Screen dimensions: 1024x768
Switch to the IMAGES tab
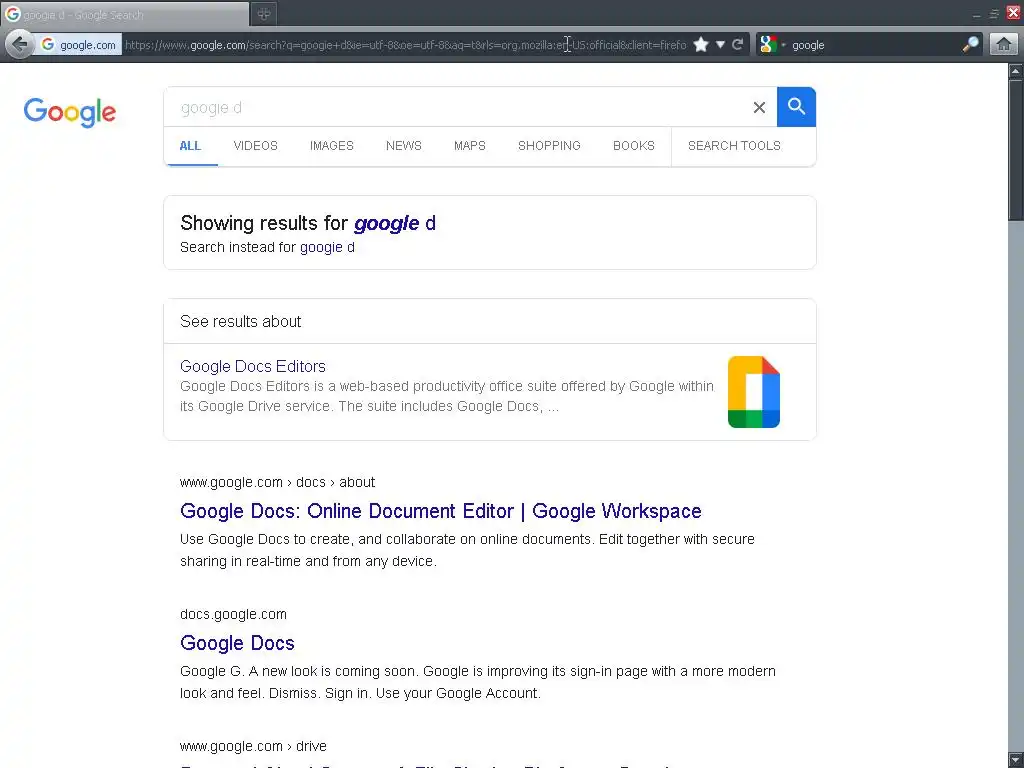tap(332, 146)
